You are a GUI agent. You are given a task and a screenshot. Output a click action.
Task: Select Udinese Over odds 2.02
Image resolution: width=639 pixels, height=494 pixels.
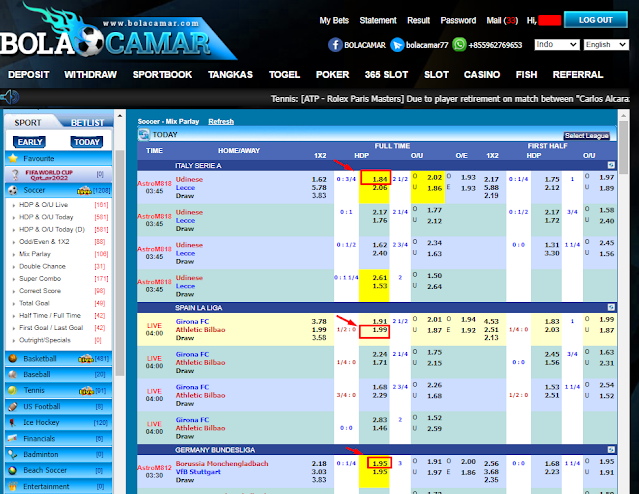coord(434,177)
